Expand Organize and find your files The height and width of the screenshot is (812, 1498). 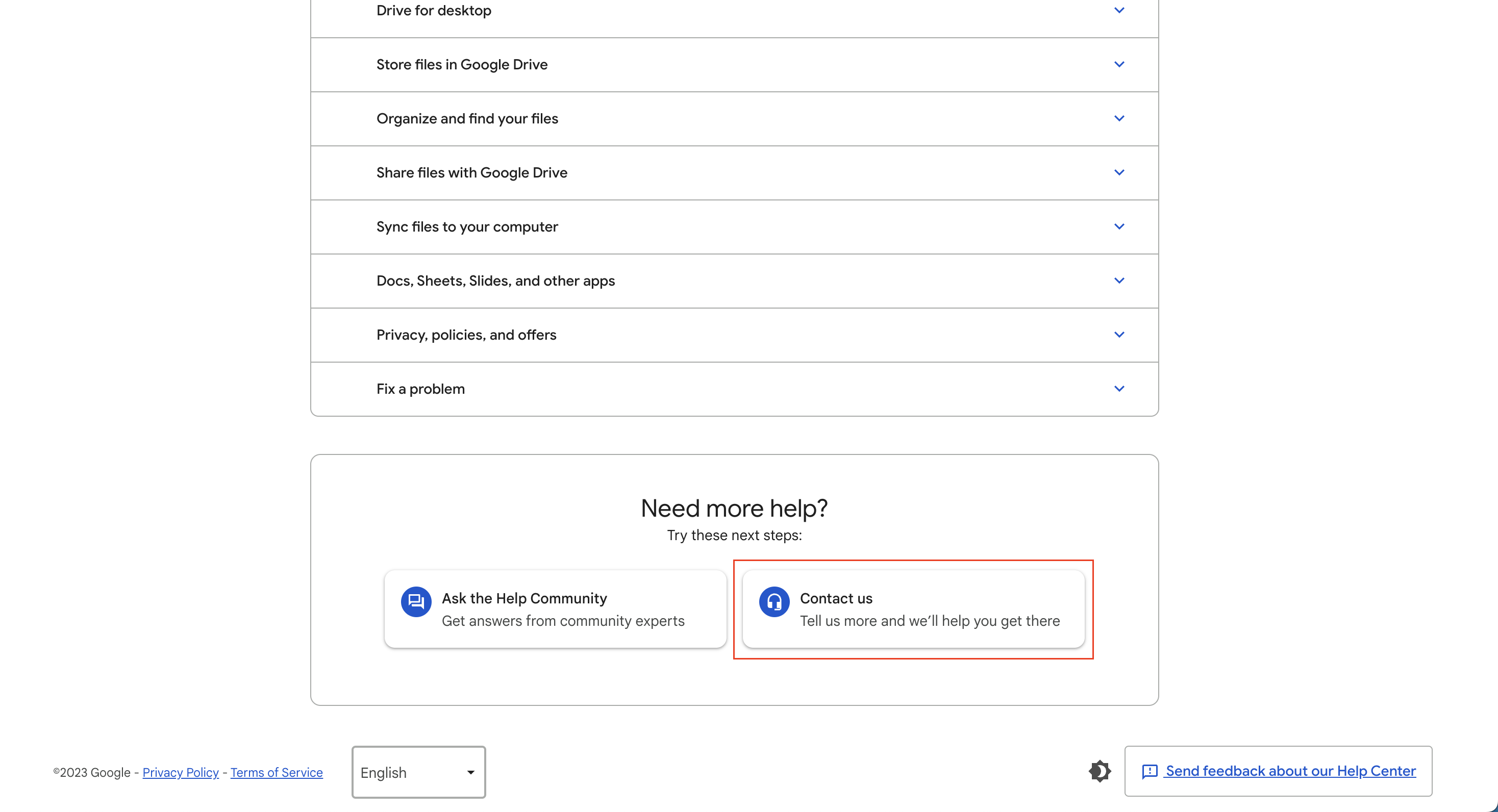(x=1119, y=118)
